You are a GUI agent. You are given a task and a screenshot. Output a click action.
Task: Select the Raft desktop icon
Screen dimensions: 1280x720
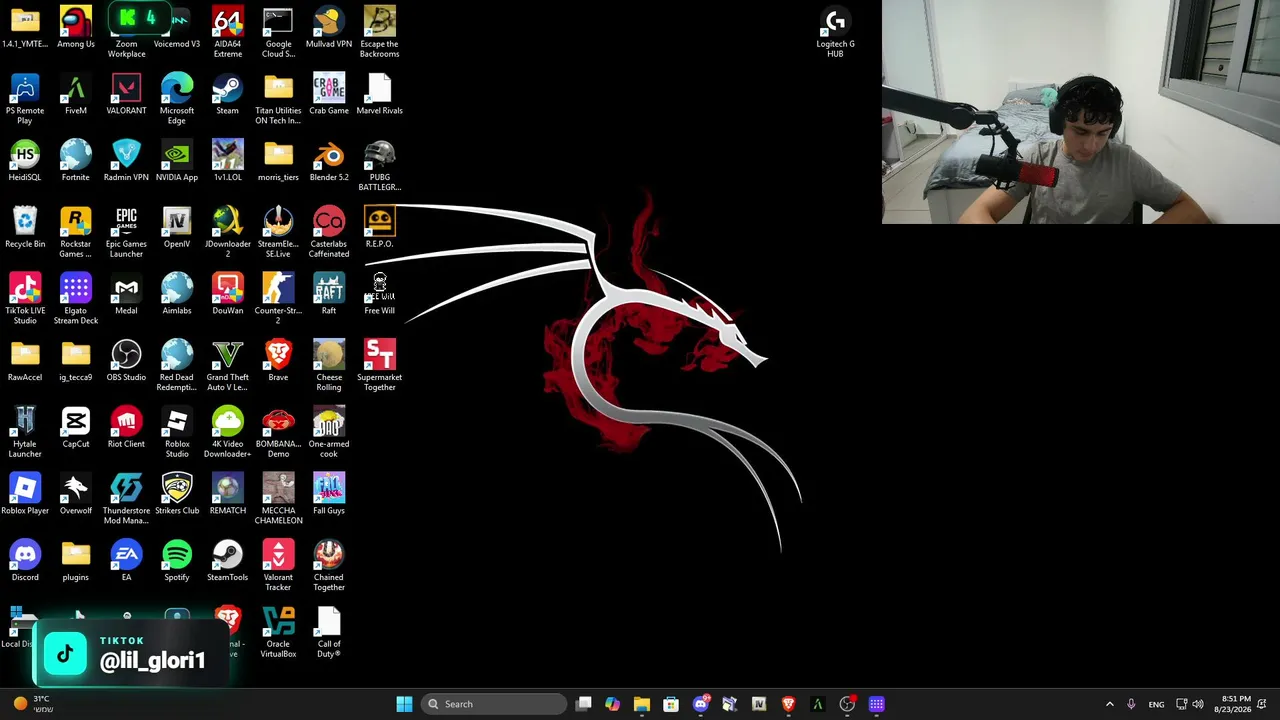tap(329, 294)
